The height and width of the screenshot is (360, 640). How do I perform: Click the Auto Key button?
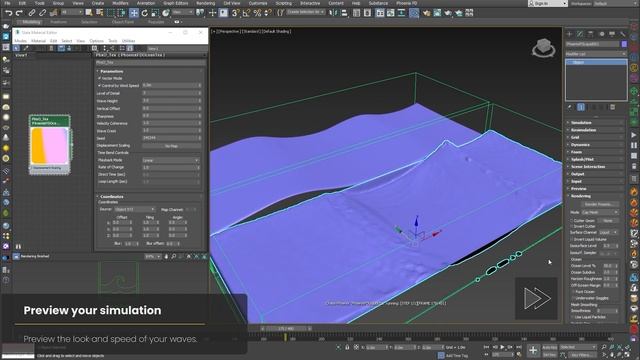549,347
